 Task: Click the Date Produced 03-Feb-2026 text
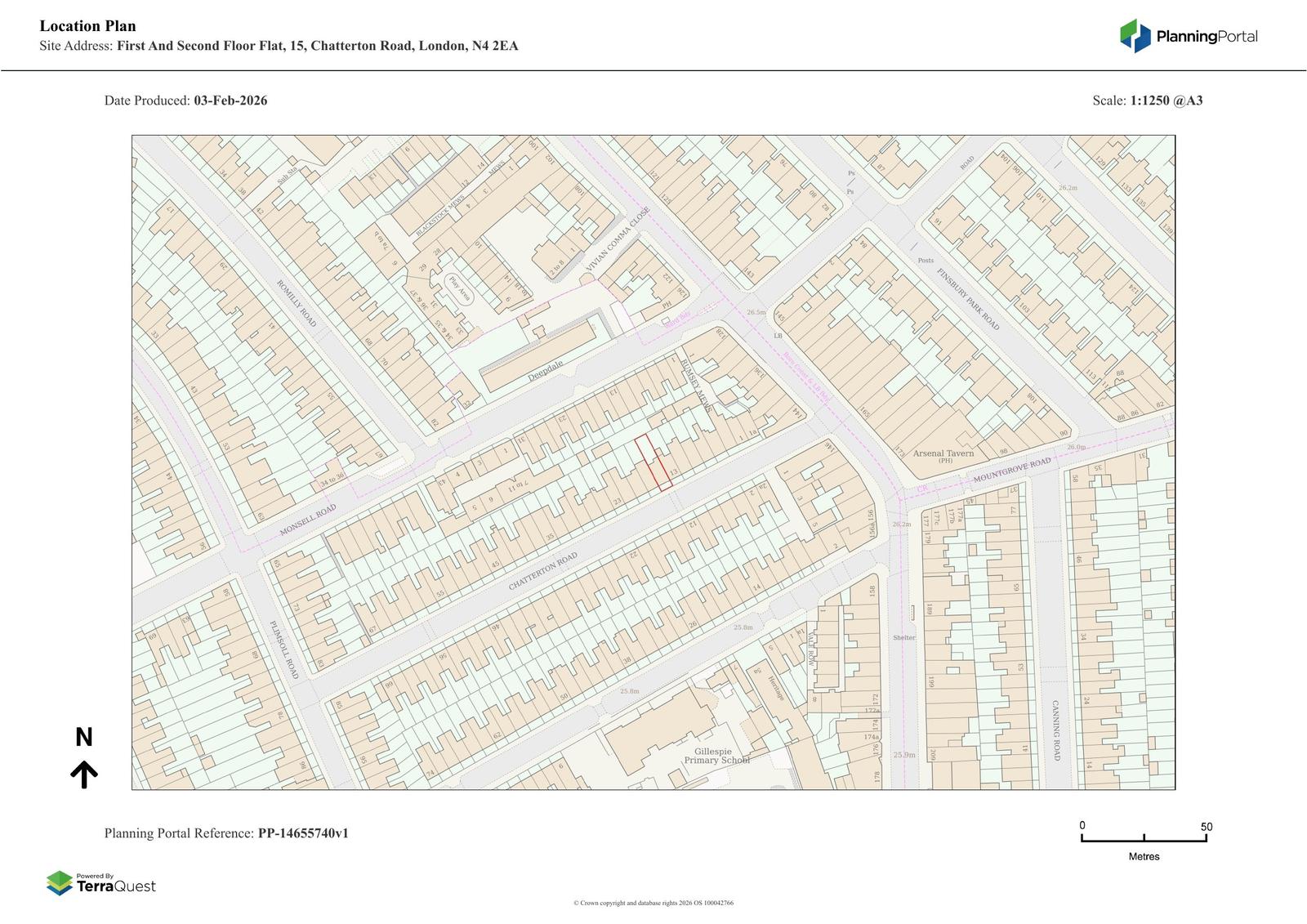pos(185,100)
